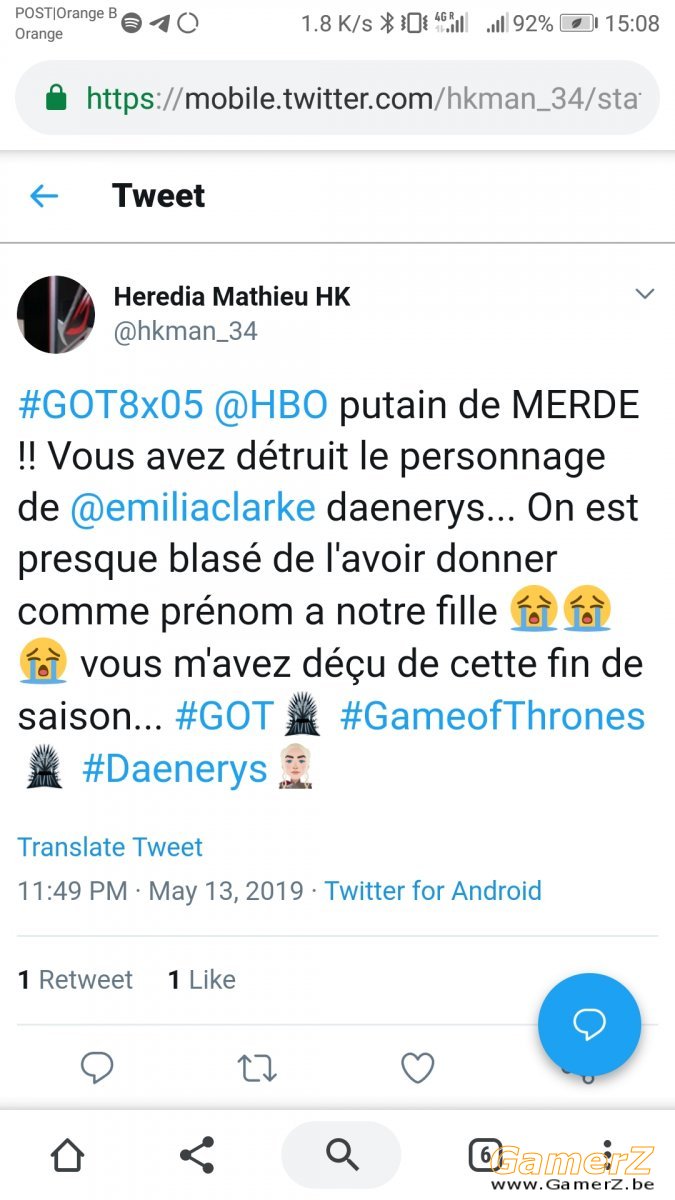Open the tweet options chevron menu
Screen dimensions: 675x1200
tap(645, 293)
